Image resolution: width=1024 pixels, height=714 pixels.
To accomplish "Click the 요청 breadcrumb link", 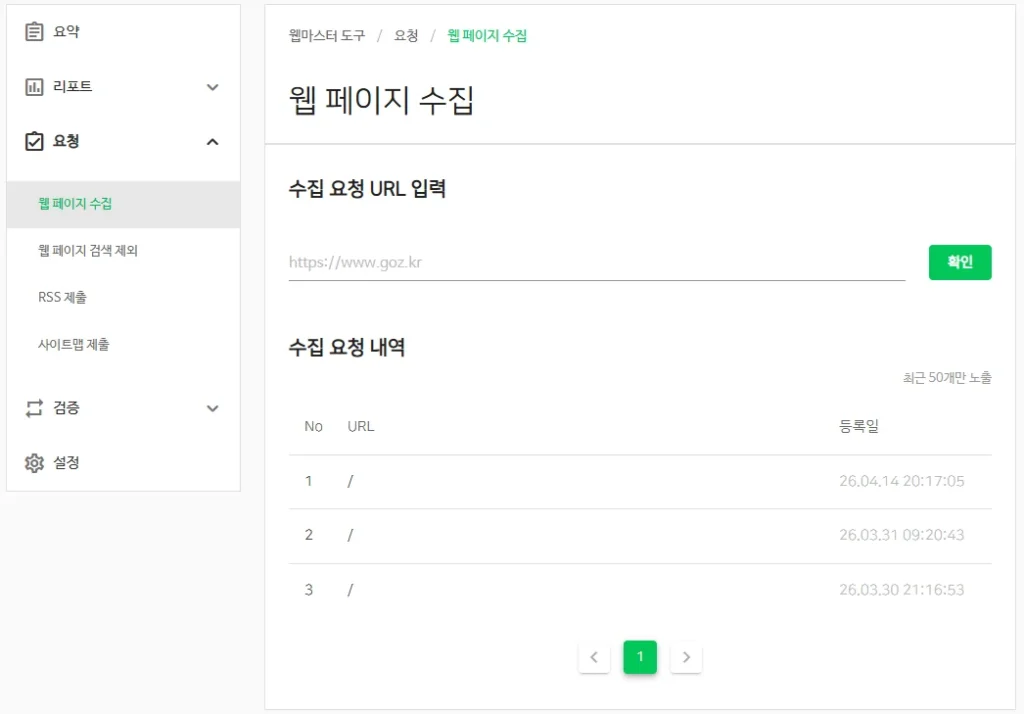I will [406, 36].
